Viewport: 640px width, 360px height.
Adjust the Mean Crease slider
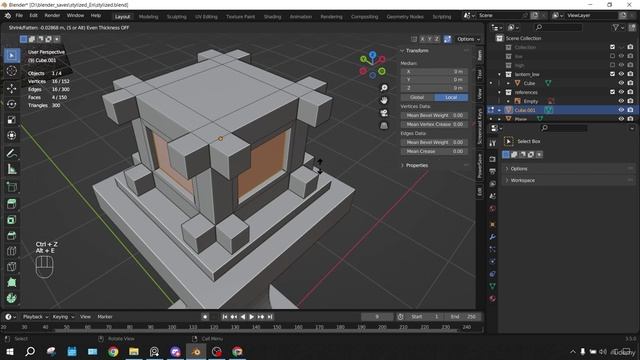[434, 151]
